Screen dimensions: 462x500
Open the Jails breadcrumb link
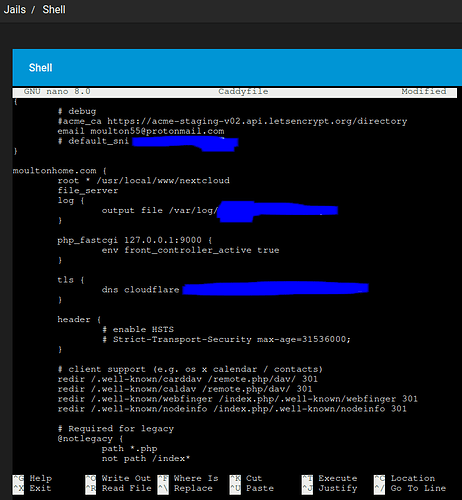(15, 9)
